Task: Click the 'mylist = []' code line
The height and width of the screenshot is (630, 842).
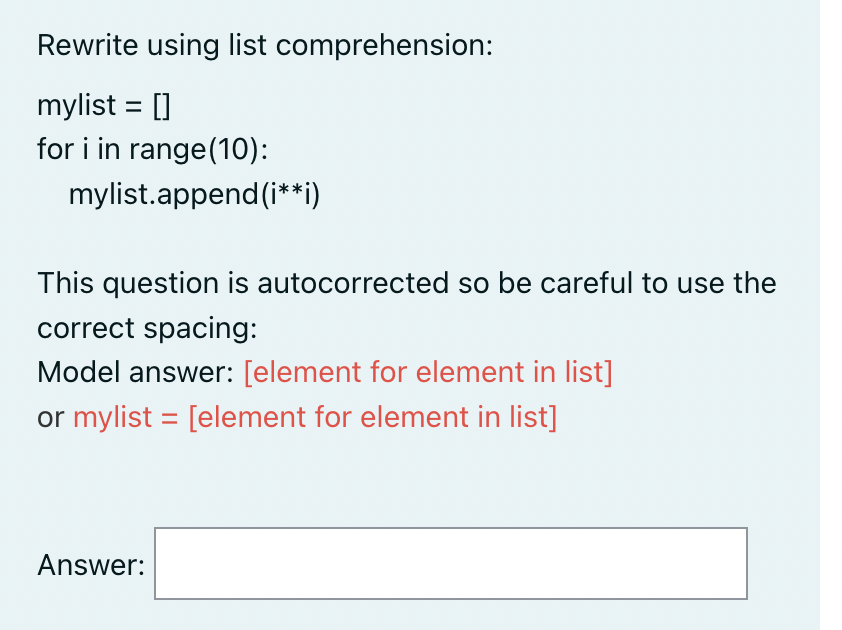Action: coord(104,105)
